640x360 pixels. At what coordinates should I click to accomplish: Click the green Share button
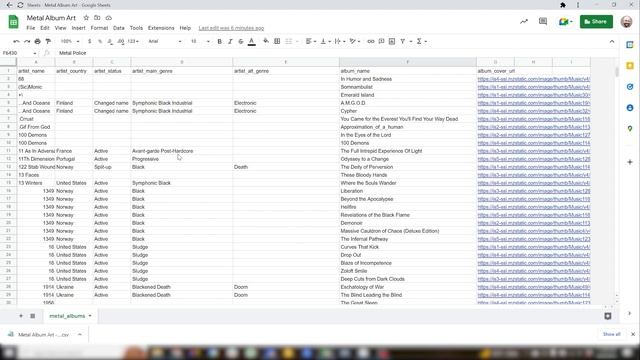pyautogui.click(x=596, y=22)
